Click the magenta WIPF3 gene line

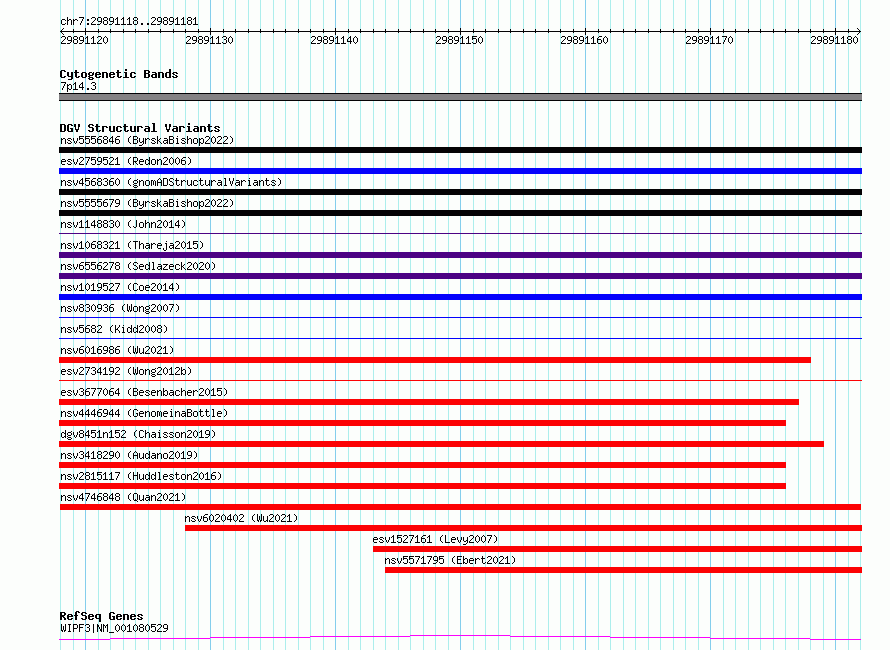460,638
